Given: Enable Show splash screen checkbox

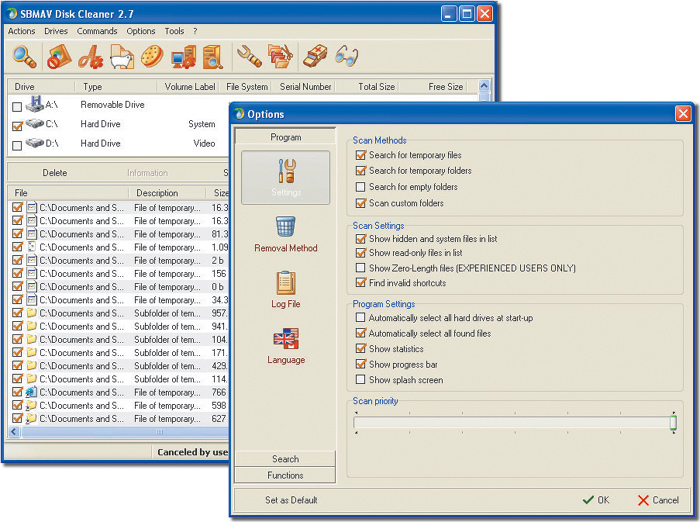Looking at the screenshot, I should (x=360, y=380).
